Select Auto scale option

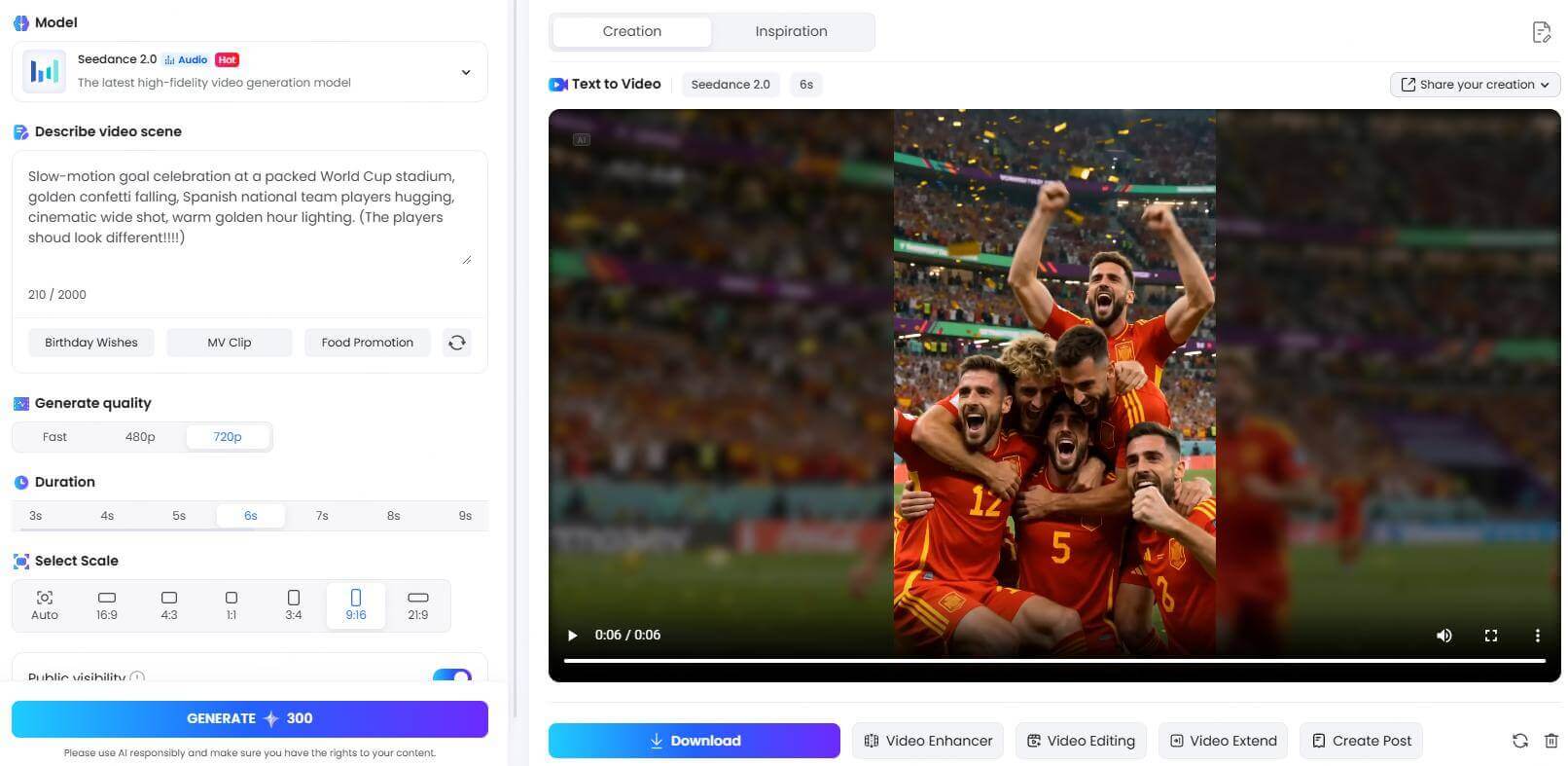click(x=45, y=605)
